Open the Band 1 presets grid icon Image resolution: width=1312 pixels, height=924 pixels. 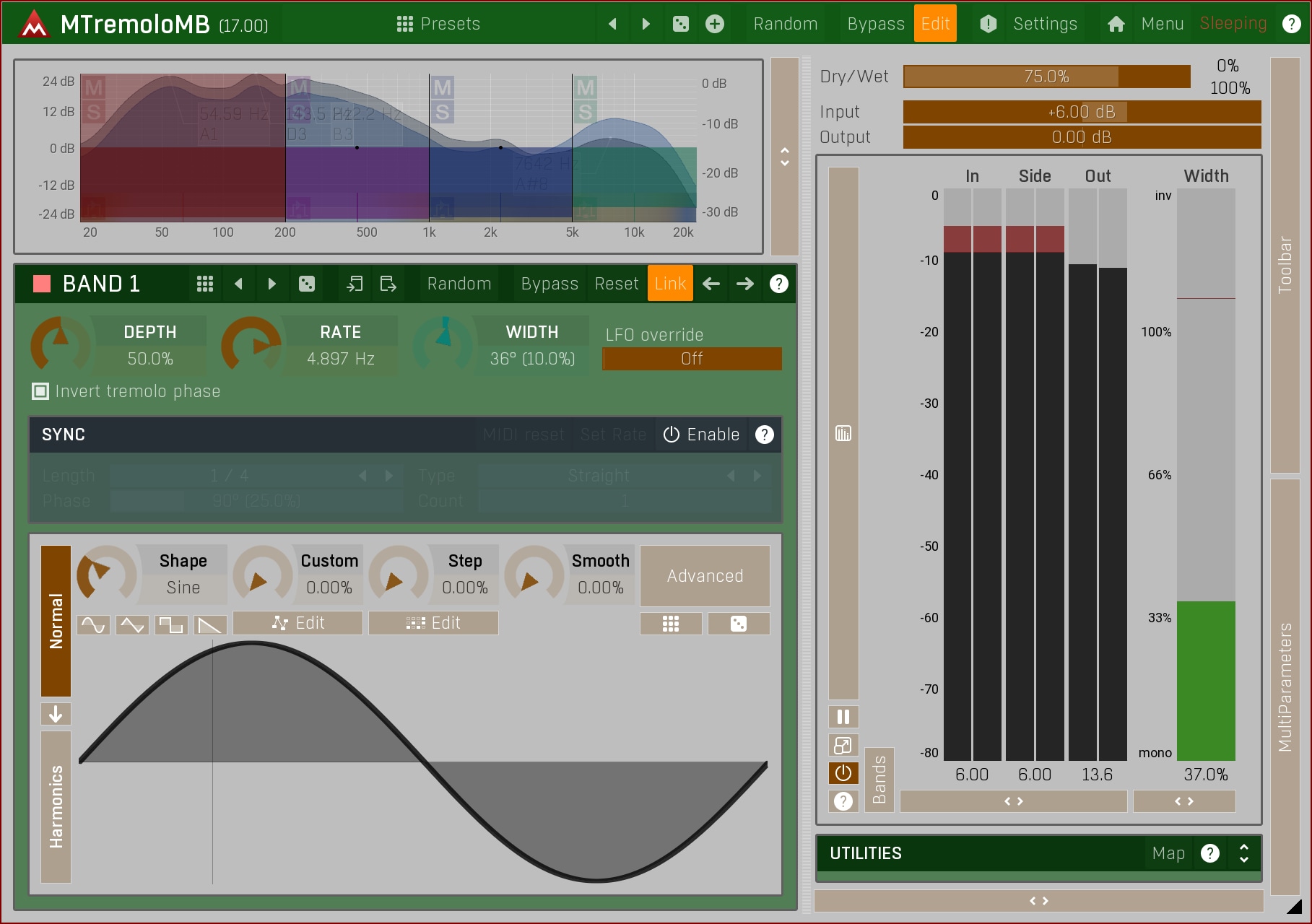(205, 284)
